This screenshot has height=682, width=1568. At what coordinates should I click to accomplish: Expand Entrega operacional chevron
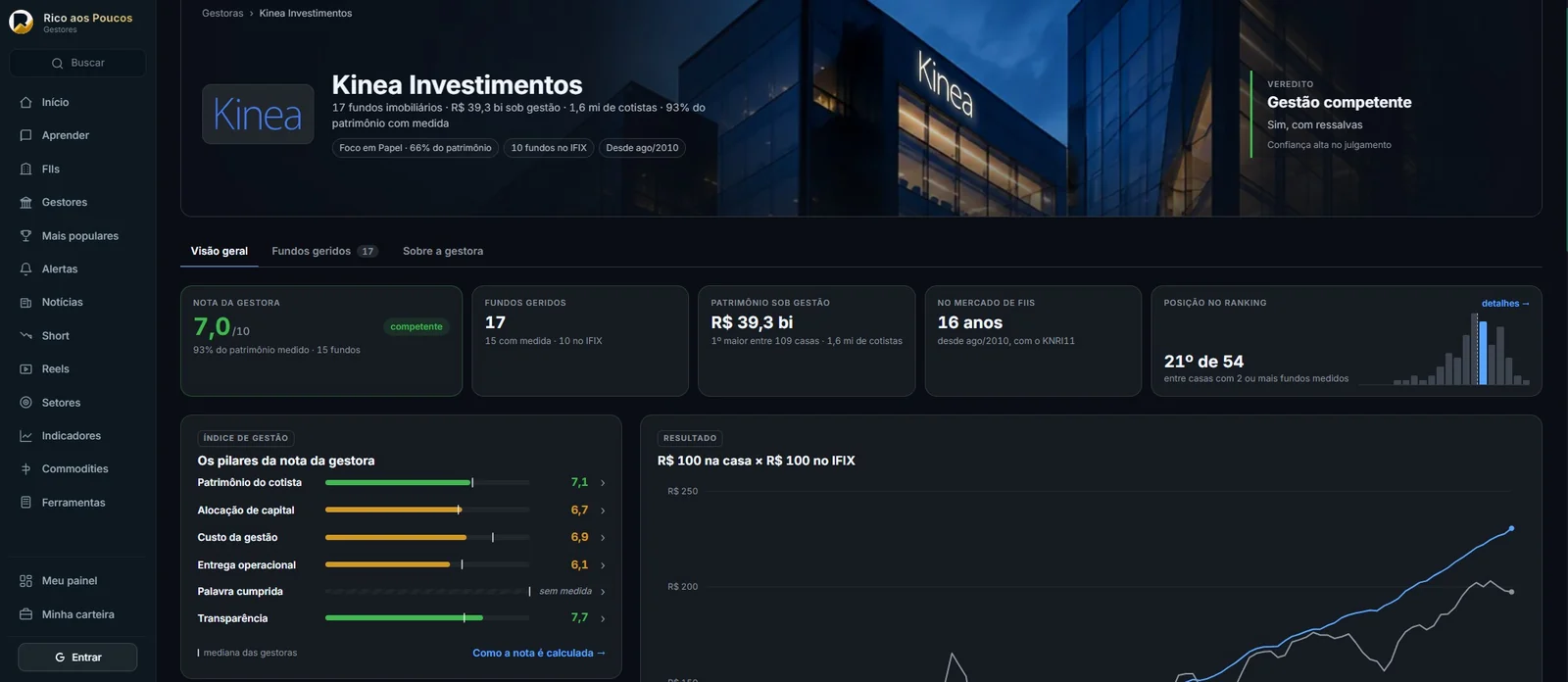coord(603,565)
